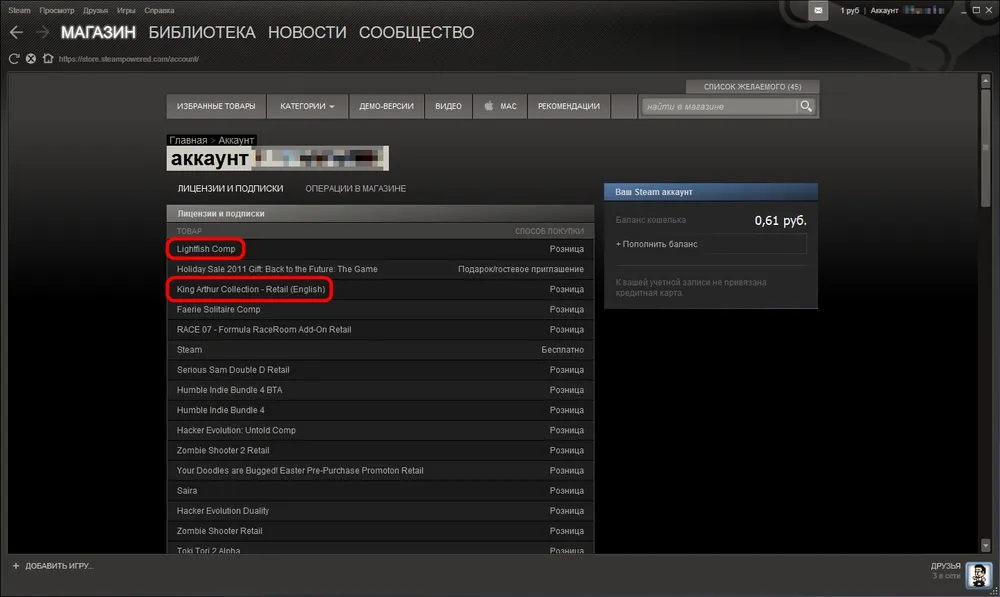Reload the store page
Screen dimensions: 1000x597
[x=14, y=59]
